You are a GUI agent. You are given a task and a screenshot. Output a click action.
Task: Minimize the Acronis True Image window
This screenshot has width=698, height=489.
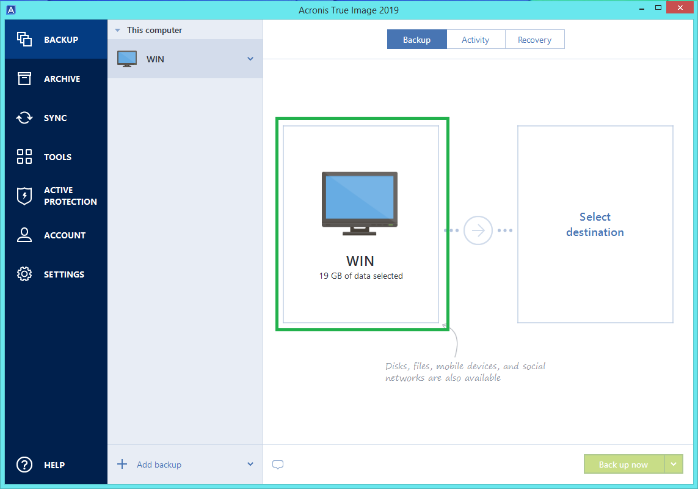[641, 9]
